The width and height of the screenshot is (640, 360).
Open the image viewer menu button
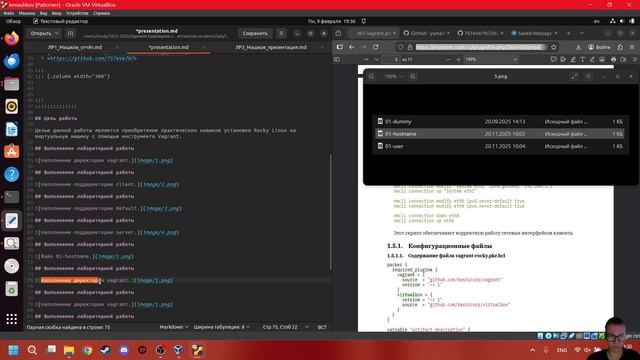[588, 76]
